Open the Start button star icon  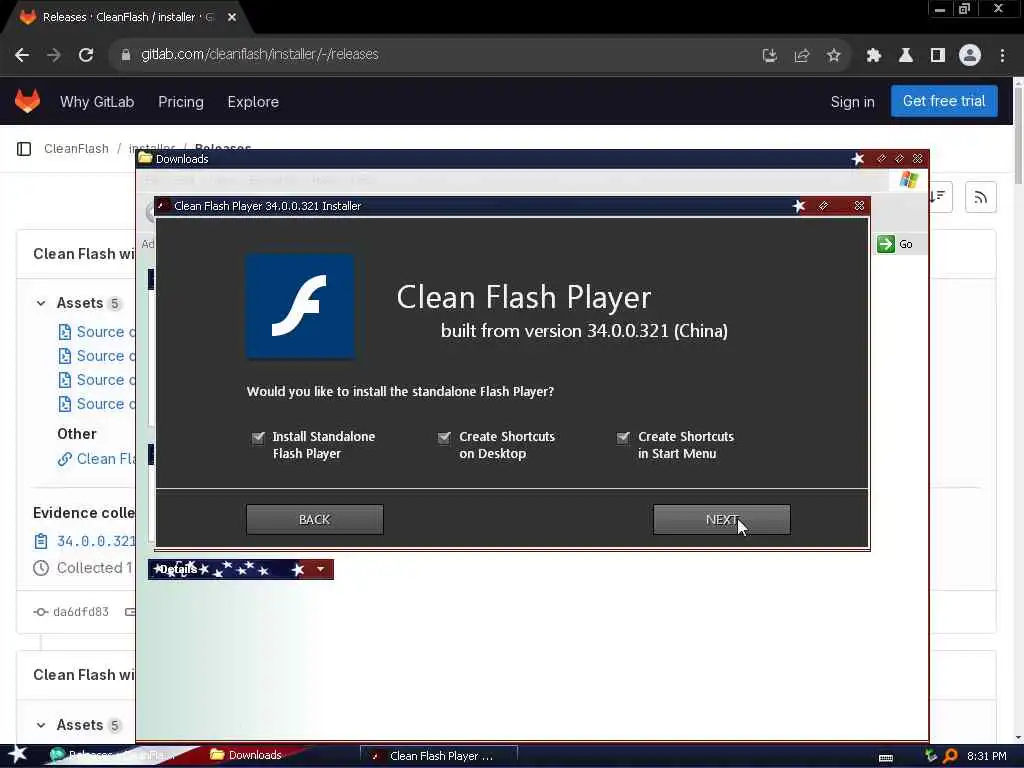click(18, 755)
